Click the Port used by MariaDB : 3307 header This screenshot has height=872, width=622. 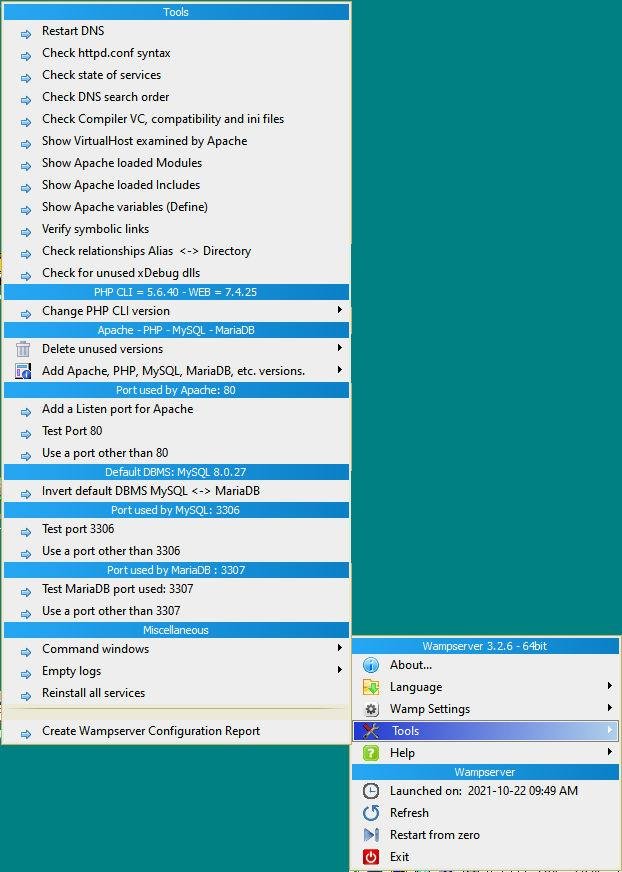pos(176,570)
